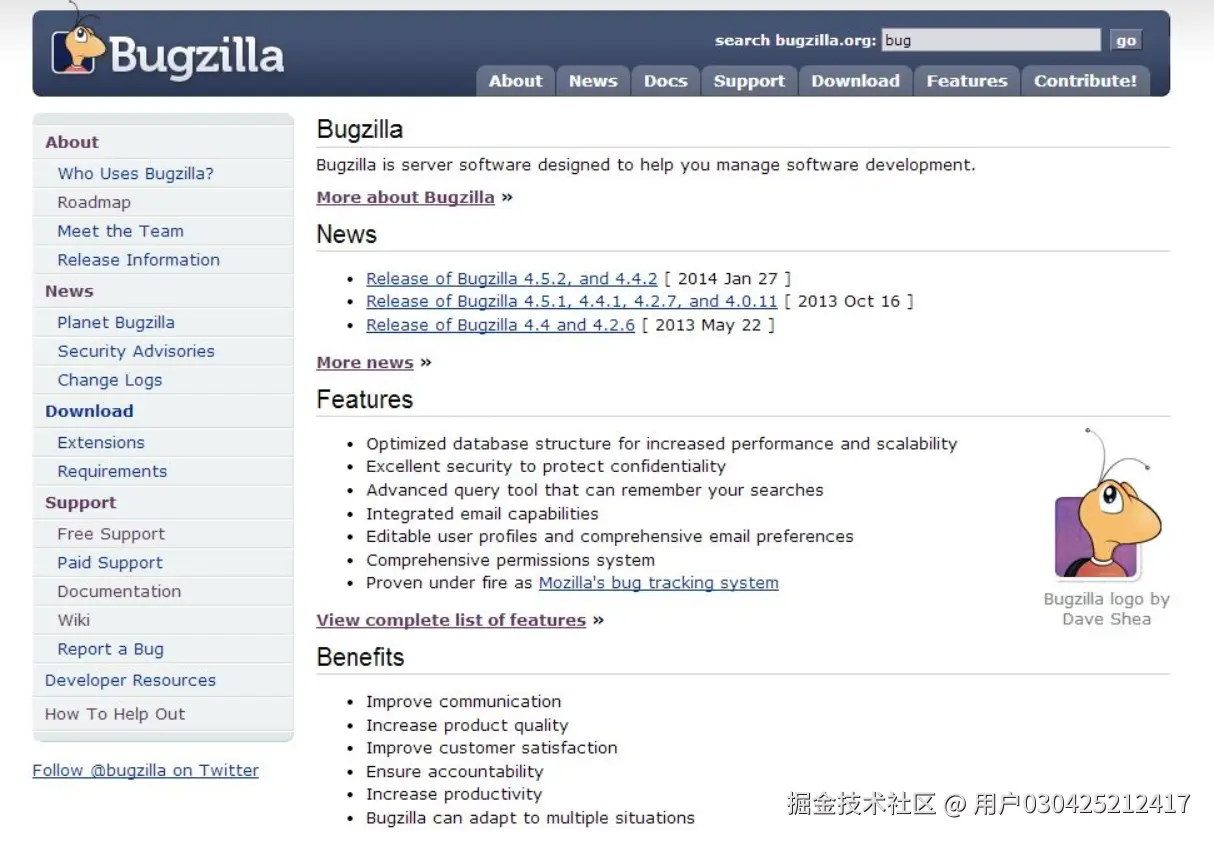Open Documentation in sidebar
Screen dimensions: 1214x841
coord(119,592)
